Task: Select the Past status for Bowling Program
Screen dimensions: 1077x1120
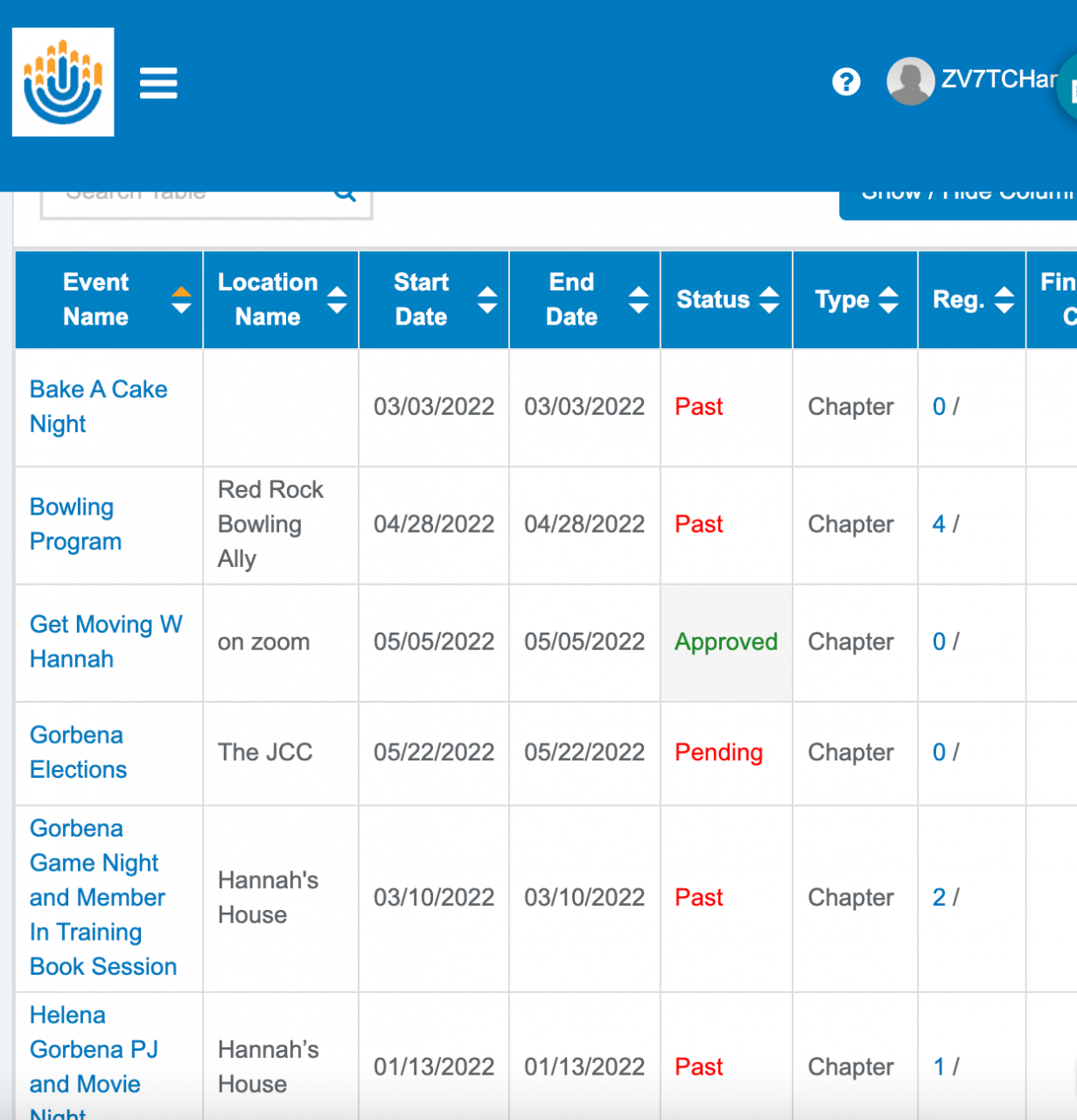Action: click(699, 524)
